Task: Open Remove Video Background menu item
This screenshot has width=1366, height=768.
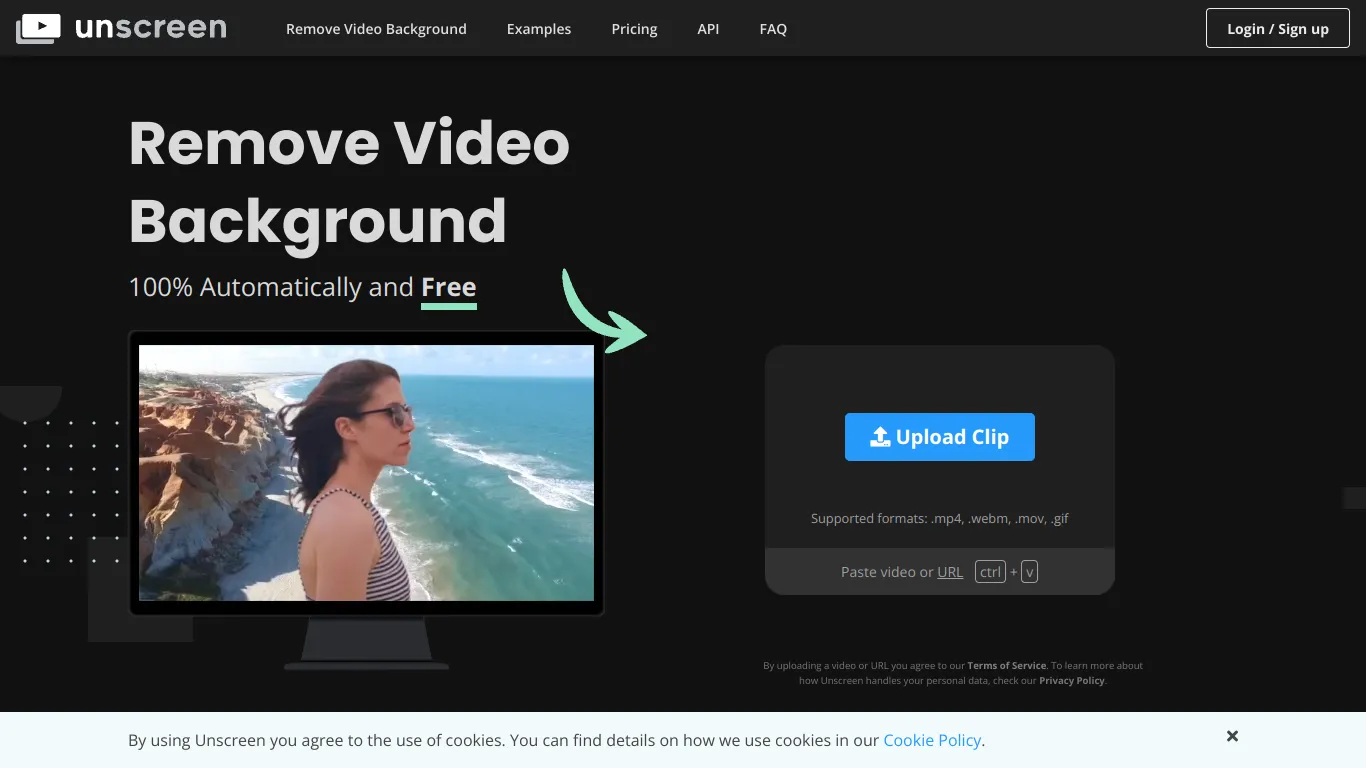Action: [376, 29]
